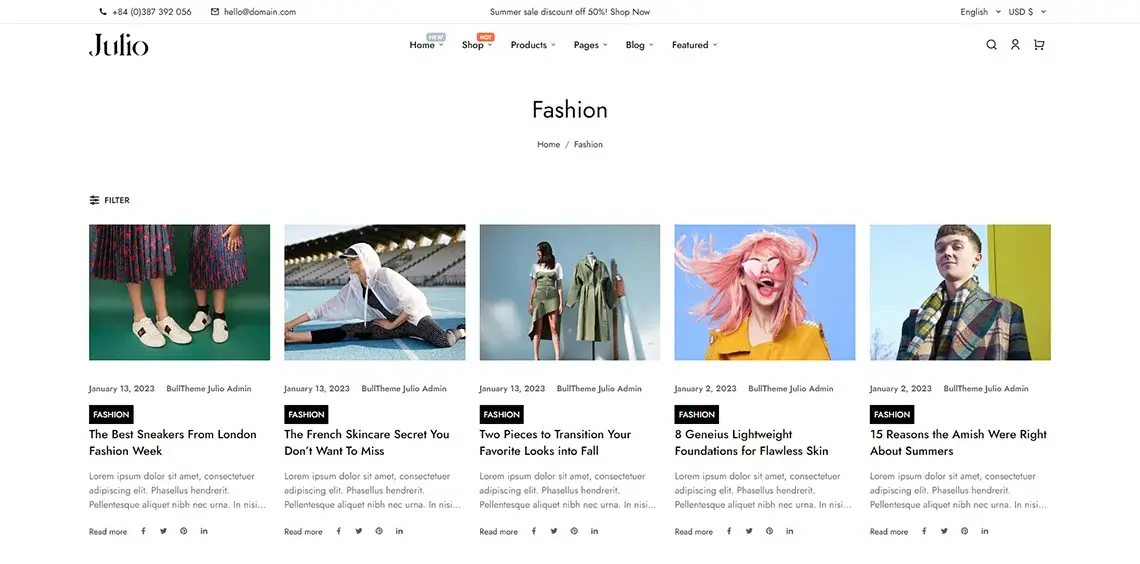Read more on Best Sneakers post

pyautogui.click(x=108, y=532)
